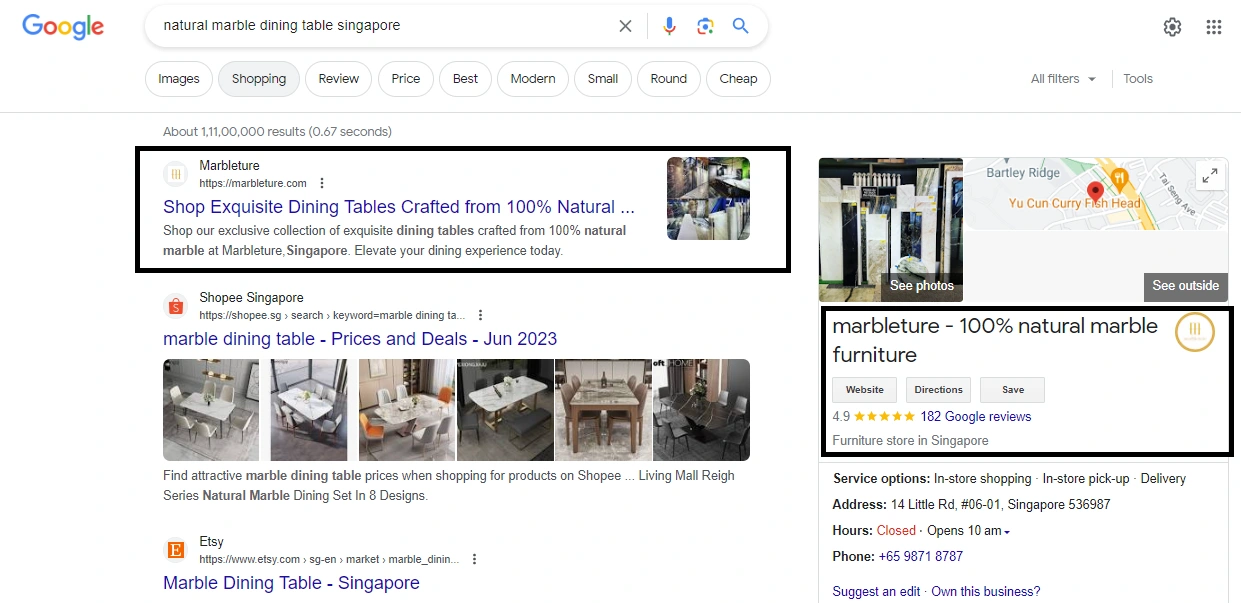1241x603 pixels.
Task: Click the first Shopee dining table image
Action: point(211,410)
